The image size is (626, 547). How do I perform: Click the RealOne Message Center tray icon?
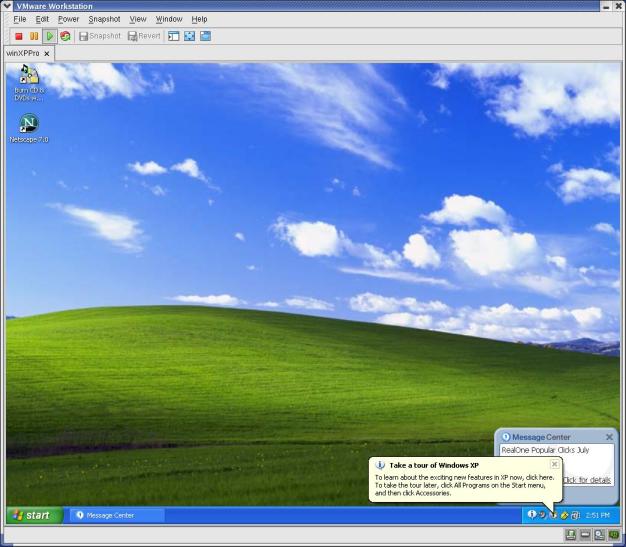tap(532, 515)
